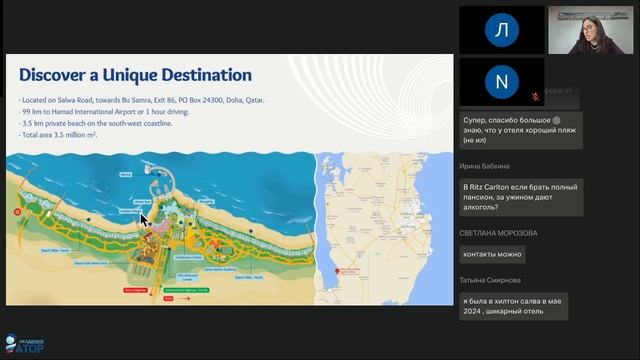
Task: Click the chat message 'контакты можно'
Action: pos(492,254)
